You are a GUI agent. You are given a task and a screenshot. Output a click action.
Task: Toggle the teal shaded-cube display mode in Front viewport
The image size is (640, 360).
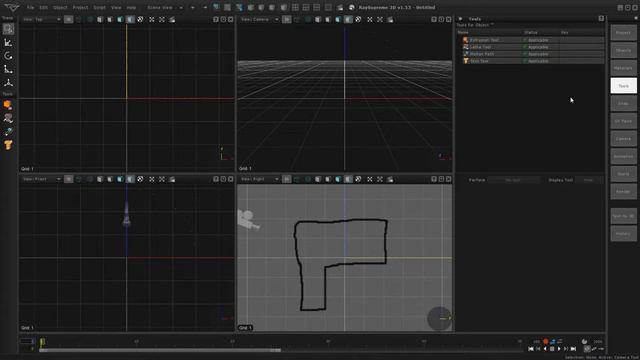click(120, 179)
